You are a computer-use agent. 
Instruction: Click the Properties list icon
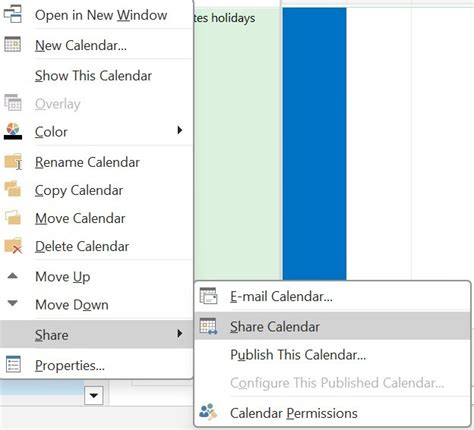[x=13, y=364]
